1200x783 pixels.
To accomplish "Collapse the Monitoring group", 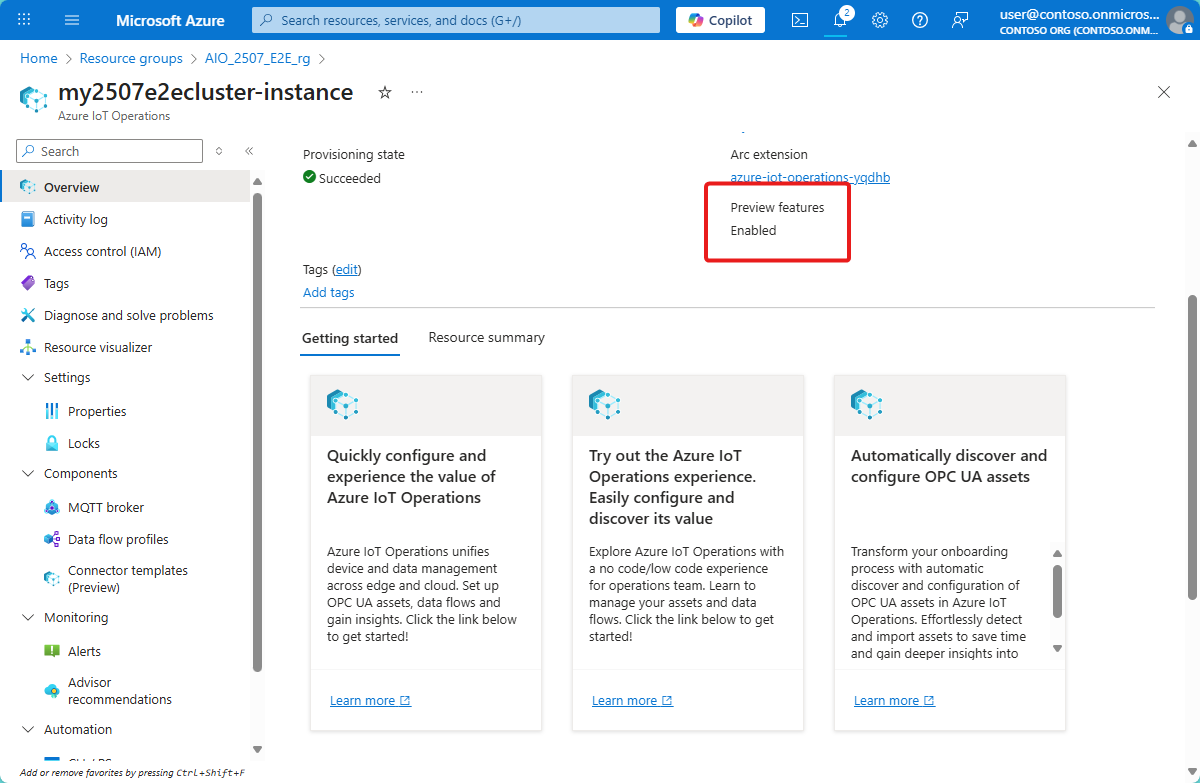I will pyautogui.click(x=27, y=617).
